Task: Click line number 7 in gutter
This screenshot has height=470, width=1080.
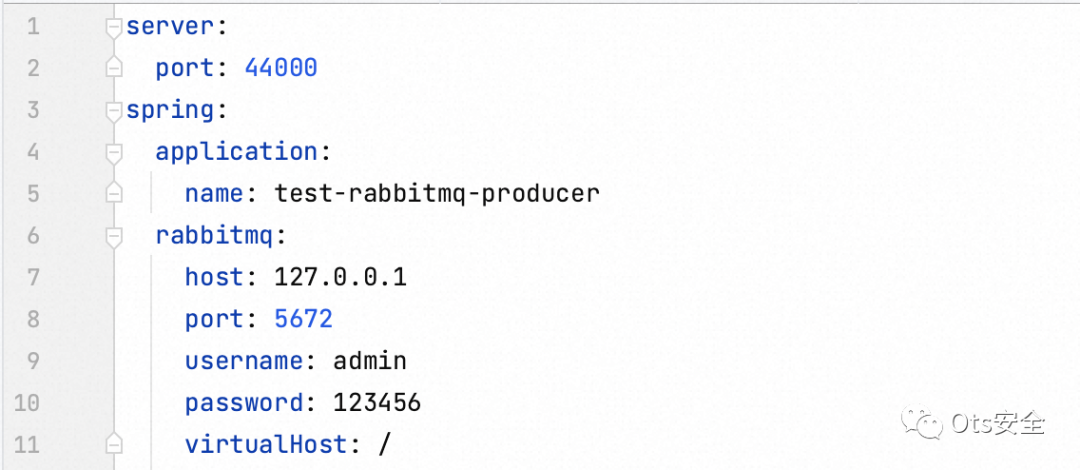Action: pos(33,278)
